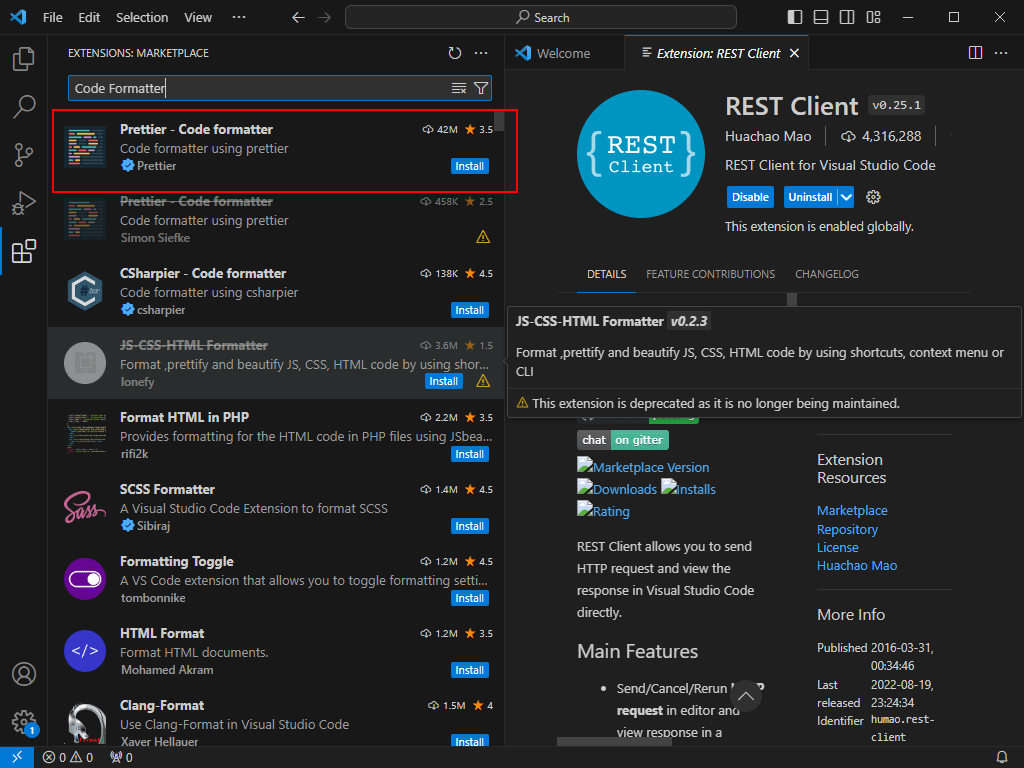Install HTML Format extension

click(x=470, y=670)
